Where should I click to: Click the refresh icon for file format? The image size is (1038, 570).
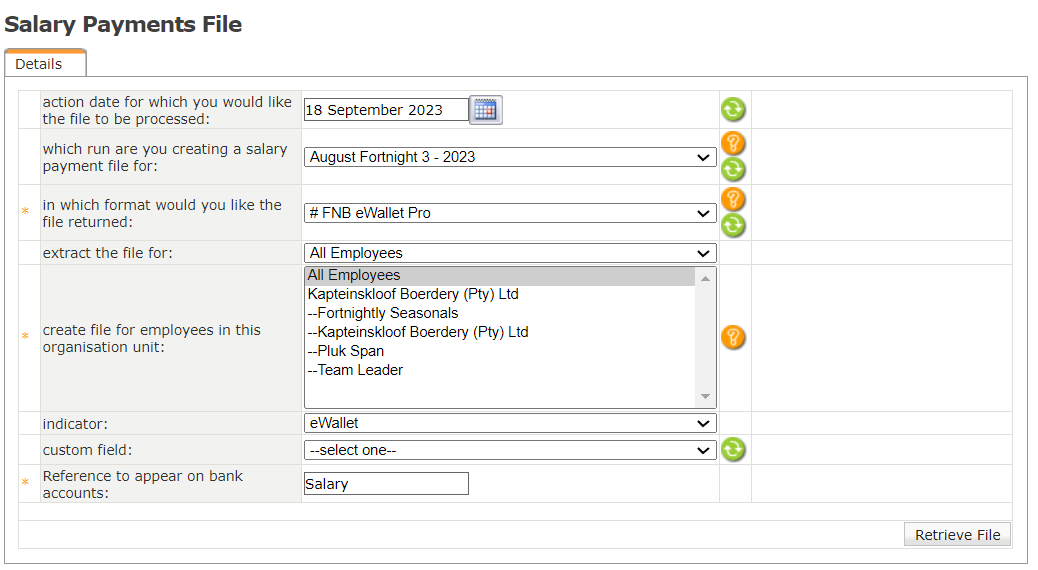click(733, 225)
